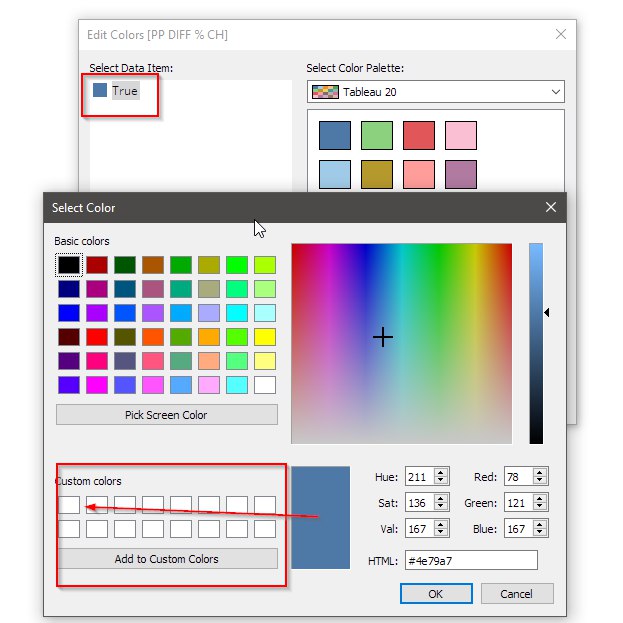623x623 pixels.
Task: Choose the dark red basic color
Action: [97, 265]
